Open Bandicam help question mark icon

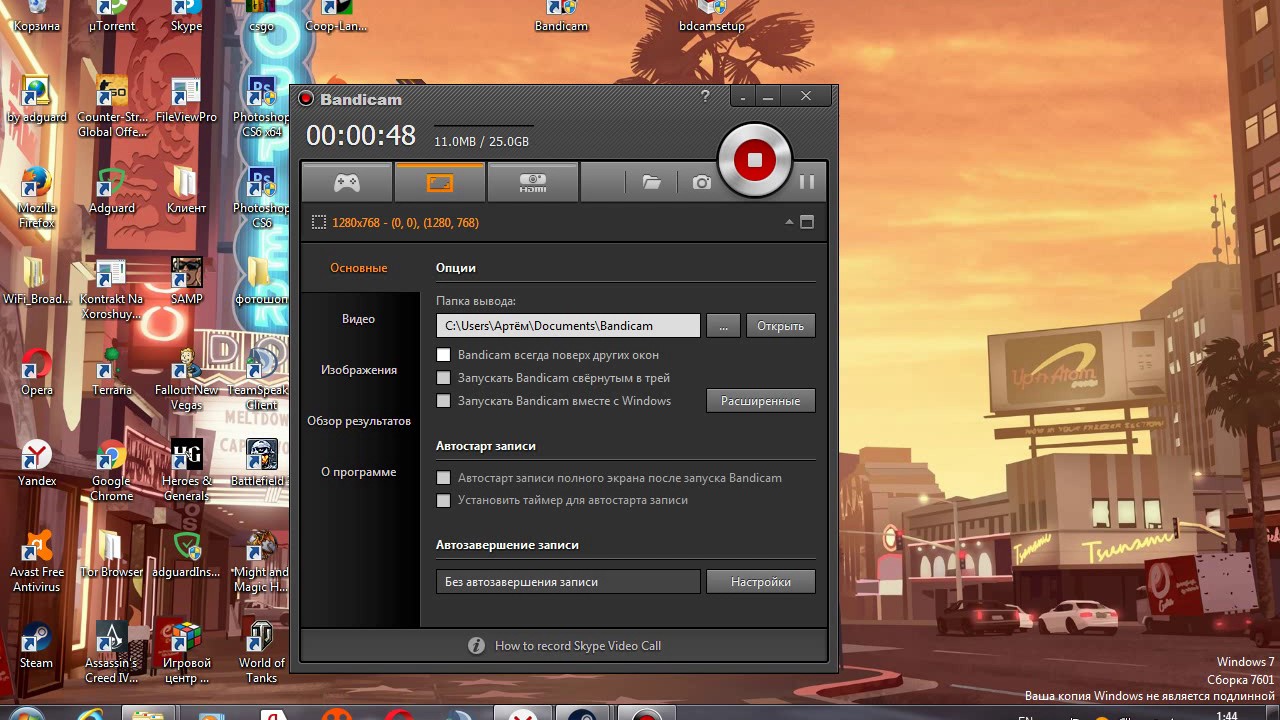pos(705,96)
